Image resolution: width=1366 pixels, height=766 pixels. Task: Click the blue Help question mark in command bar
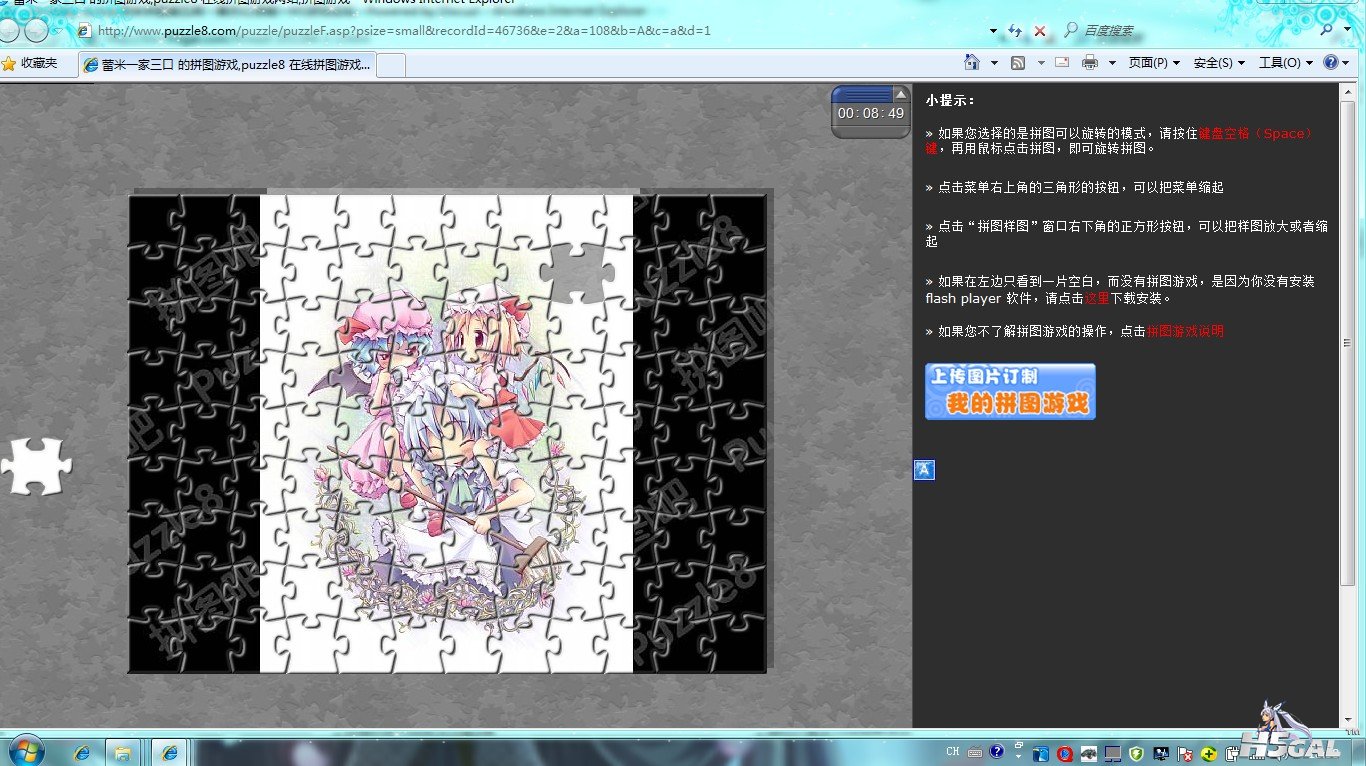[1331, 62]
